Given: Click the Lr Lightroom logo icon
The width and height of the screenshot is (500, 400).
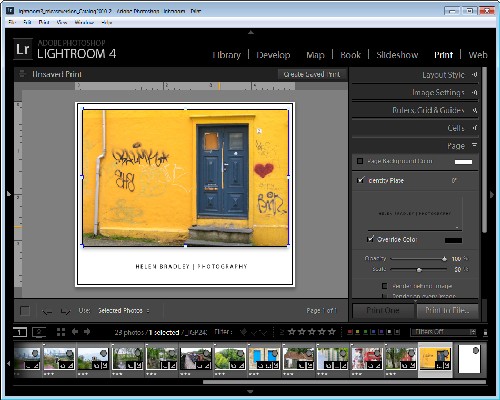Looking at the screenshot, I should [x=23, y=49].
